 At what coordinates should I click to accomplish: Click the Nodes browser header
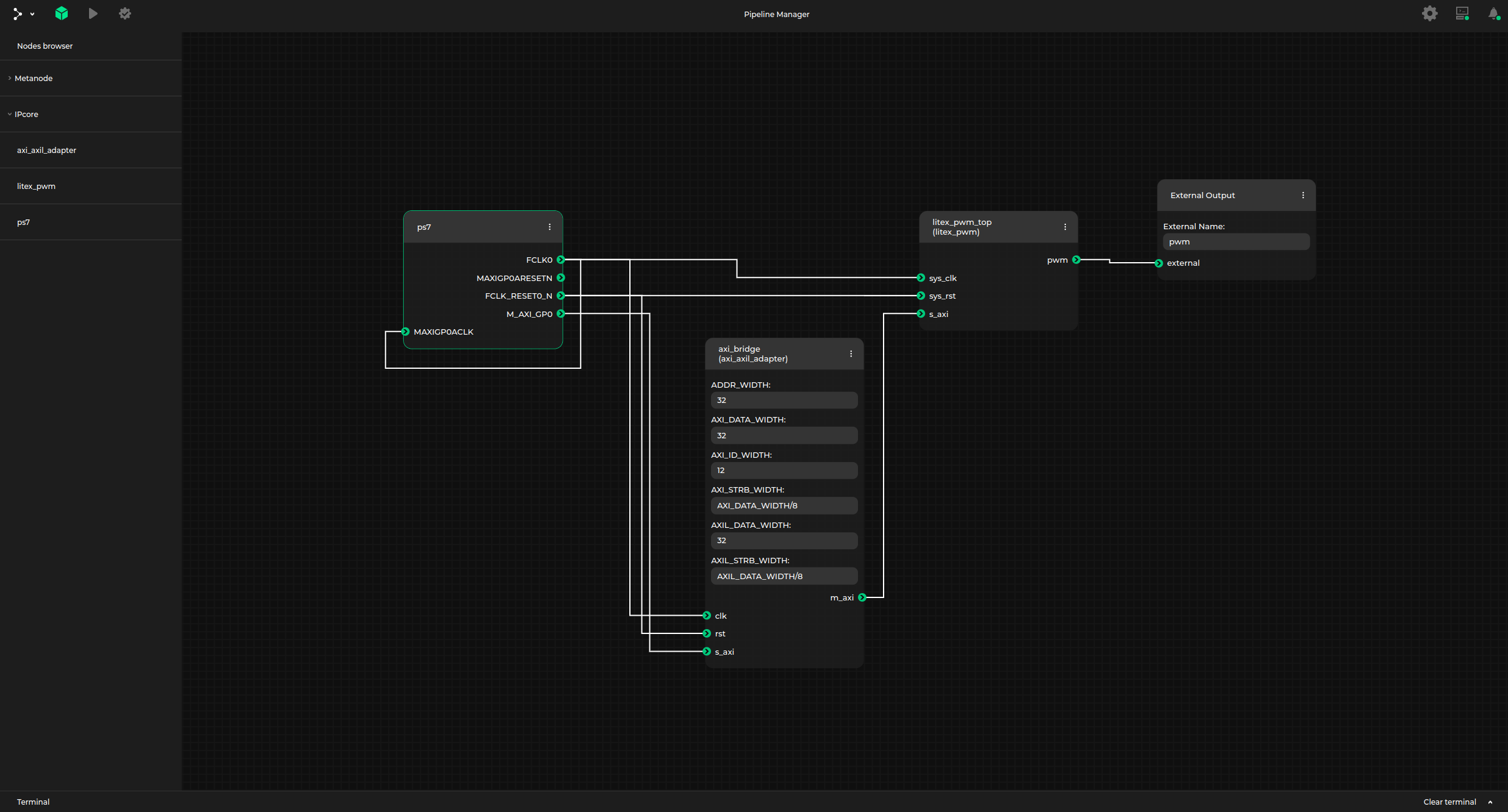click(45, 46)
